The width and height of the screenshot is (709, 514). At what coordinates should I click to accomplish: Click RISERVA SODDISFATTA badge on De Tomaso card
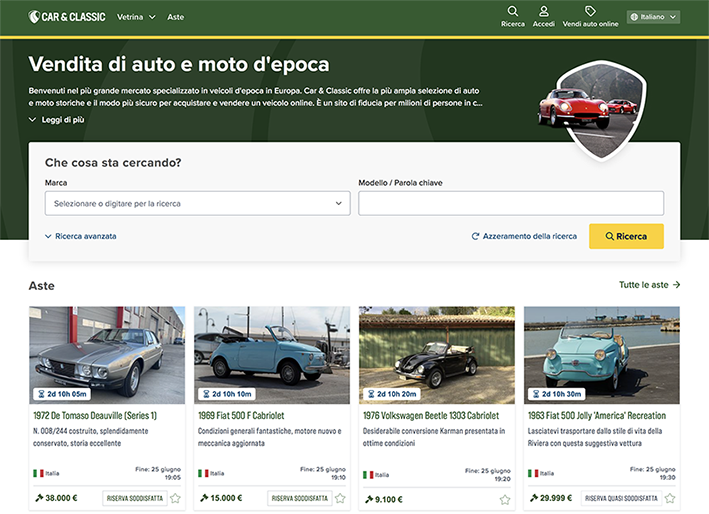135,498
